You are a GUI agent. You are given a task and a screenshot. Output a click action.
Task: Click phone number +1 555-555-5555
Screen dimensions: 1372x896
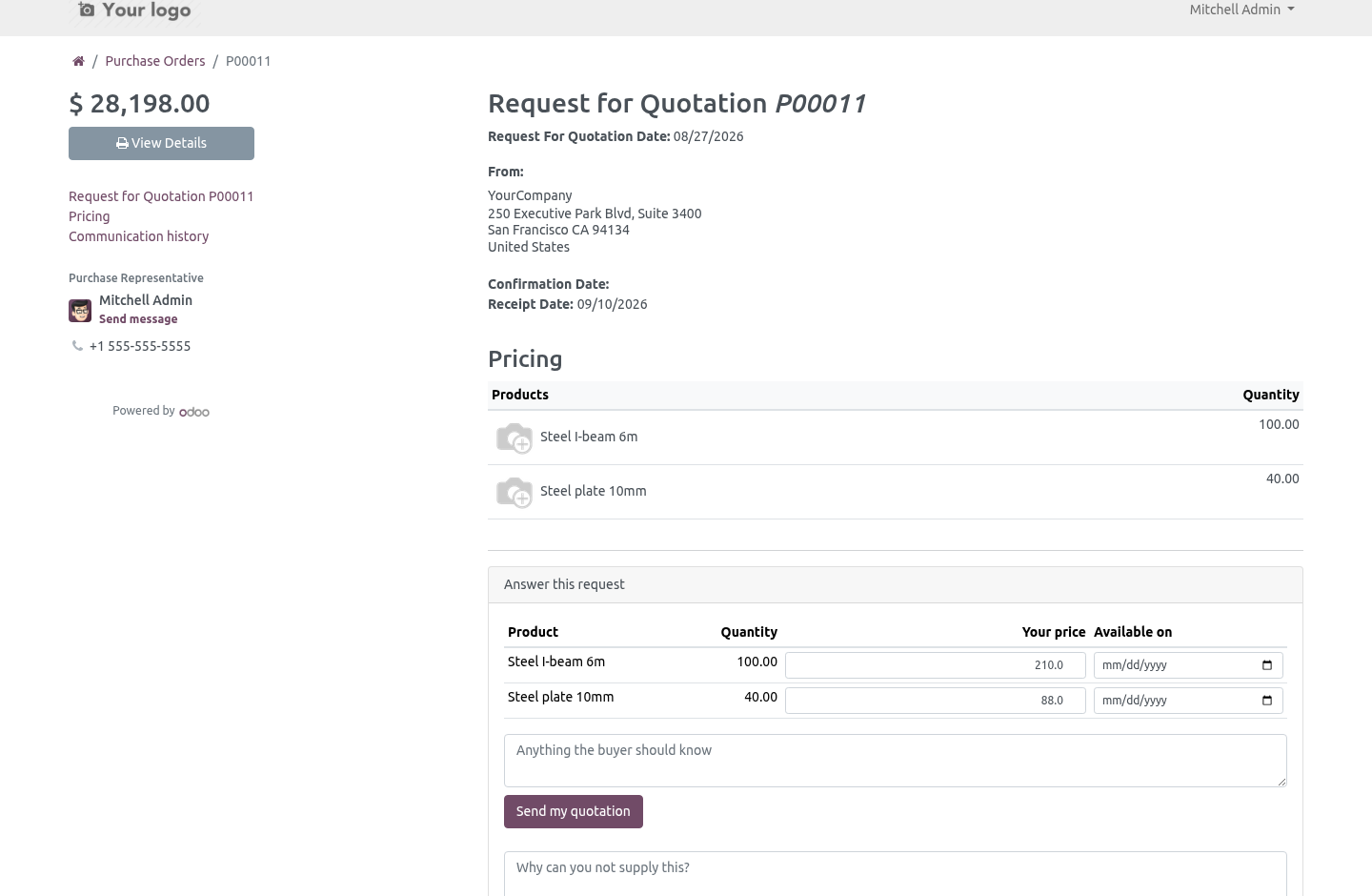140,346
